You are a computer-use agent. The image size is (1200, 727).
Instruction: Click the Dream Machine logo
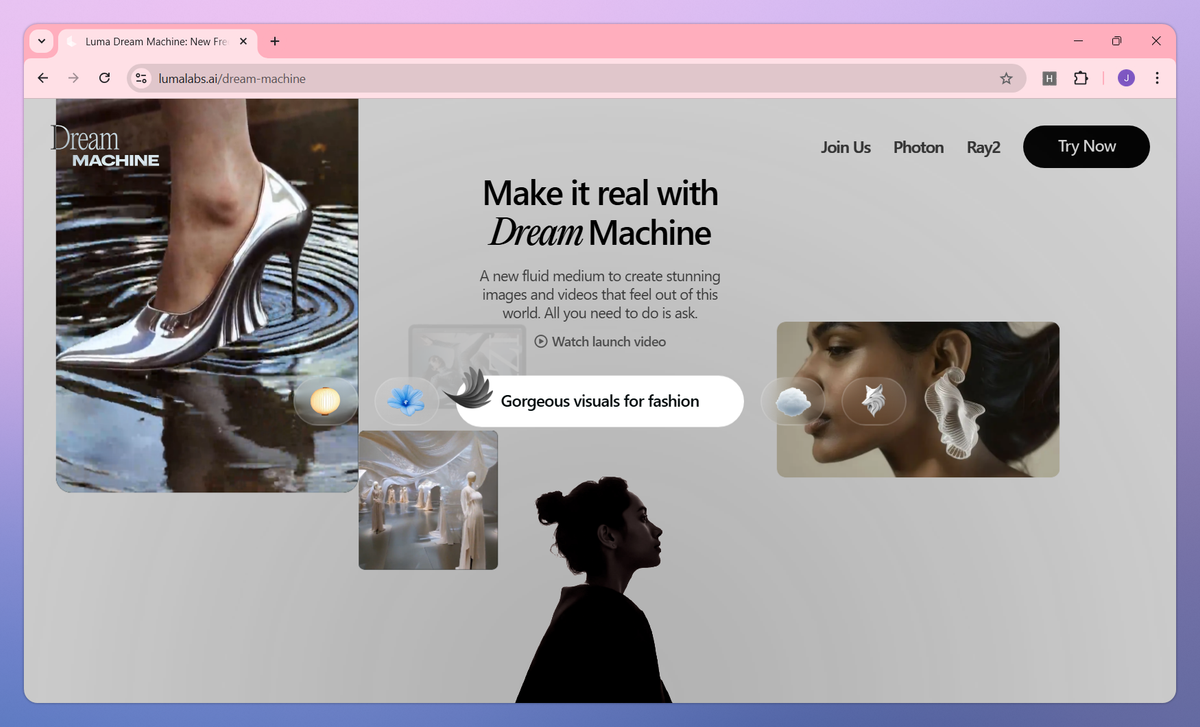click(105, 146)
